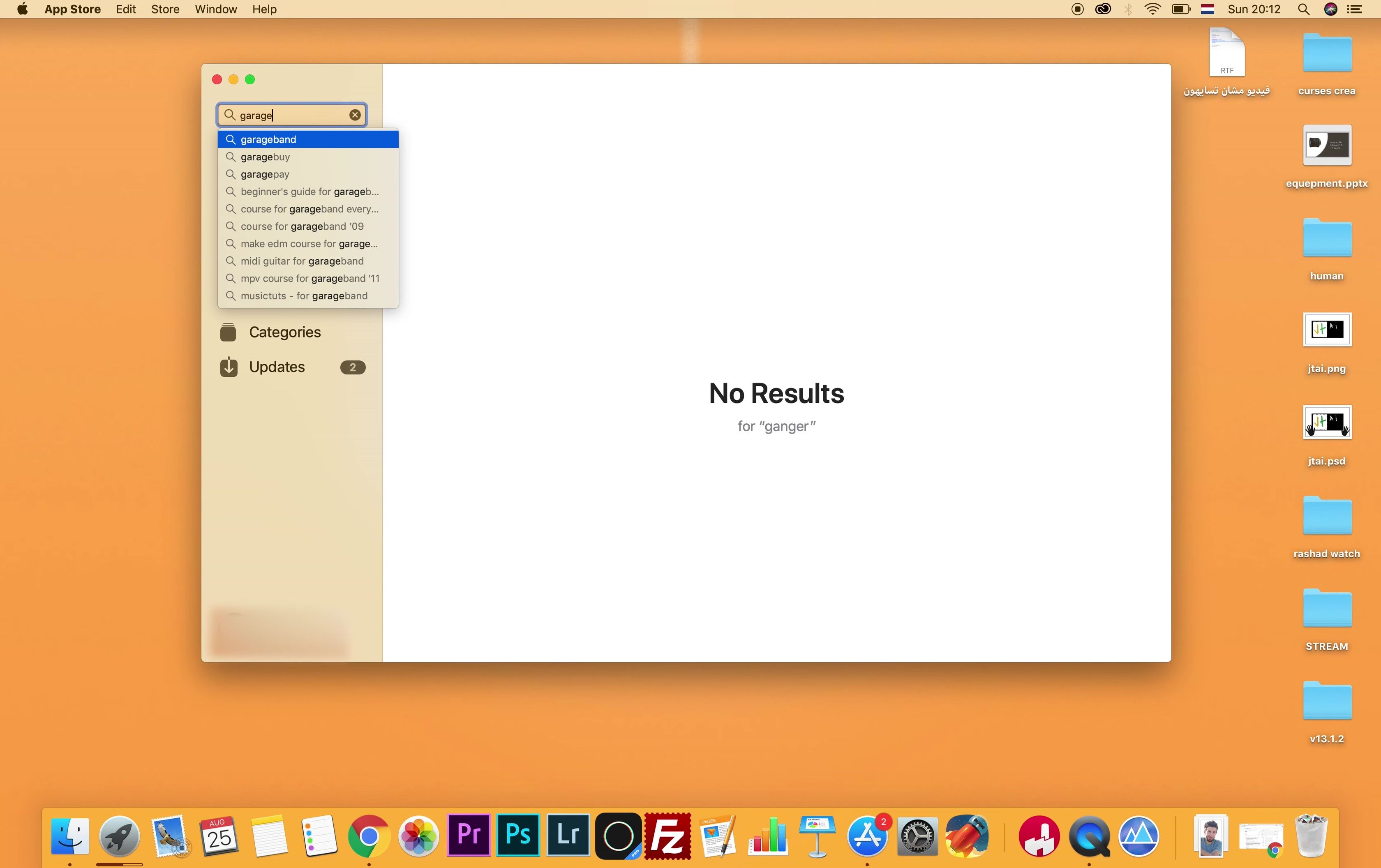Open the Store menu
Viewport: 1381px width, 868px height.
[165, 9]
